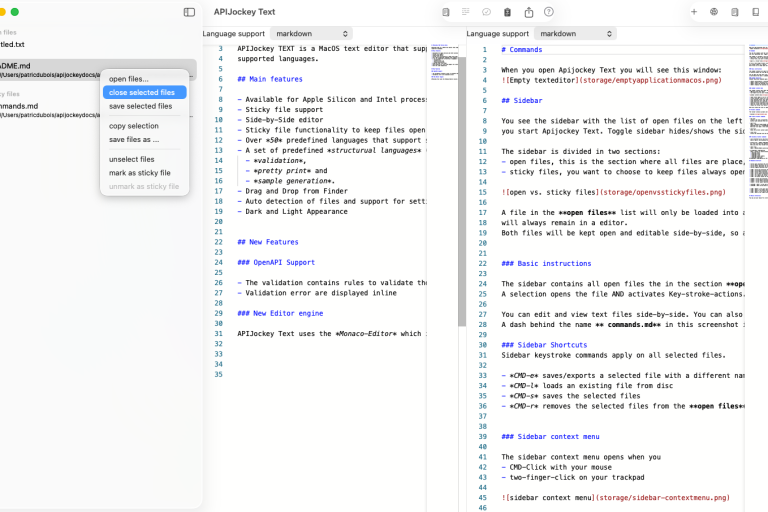Screen dimensions: 768x512
Task: Choose "save selected files" in context menu
Action: (x=140, y=106)
